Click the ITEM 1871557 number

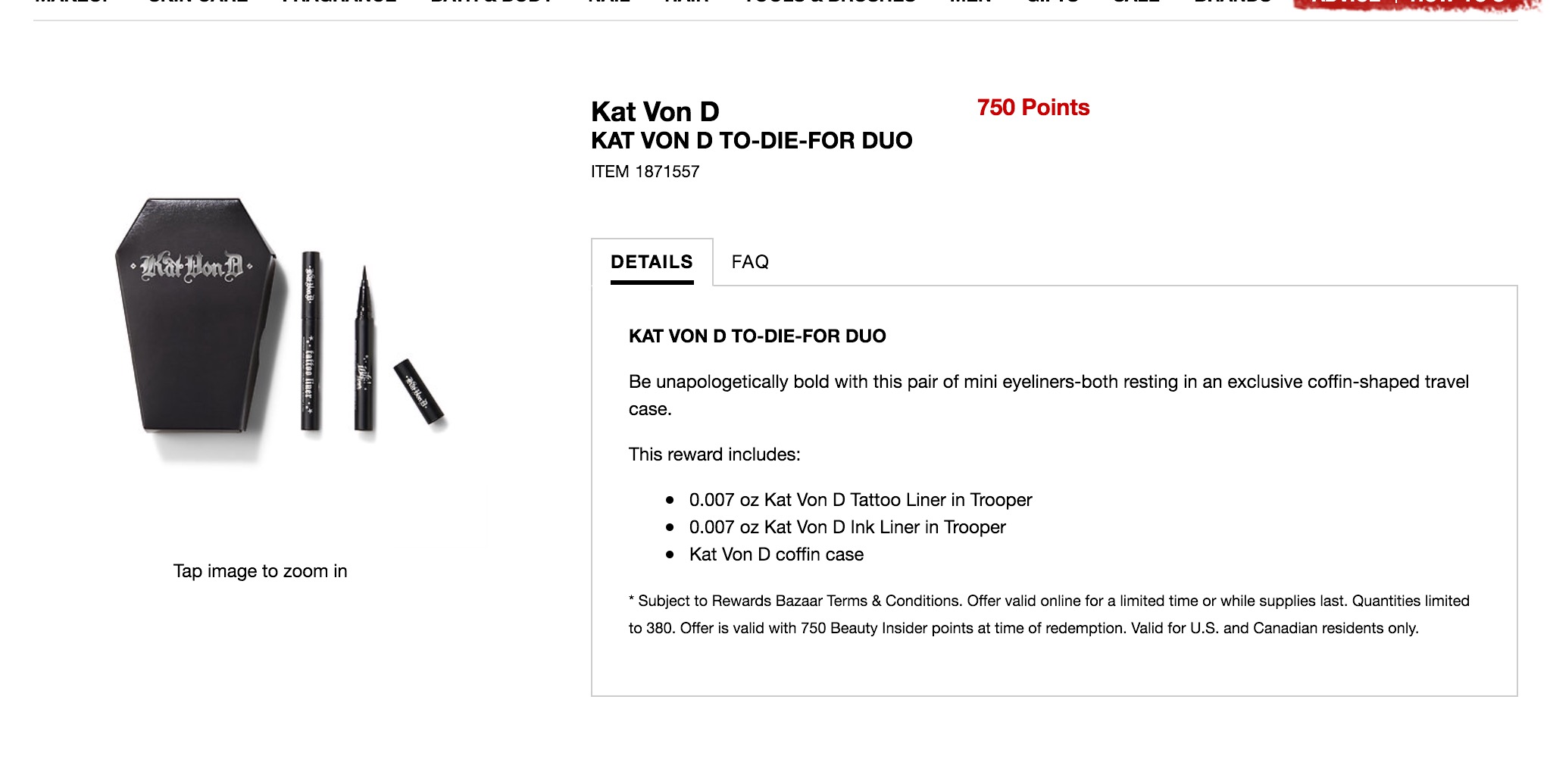645,171
